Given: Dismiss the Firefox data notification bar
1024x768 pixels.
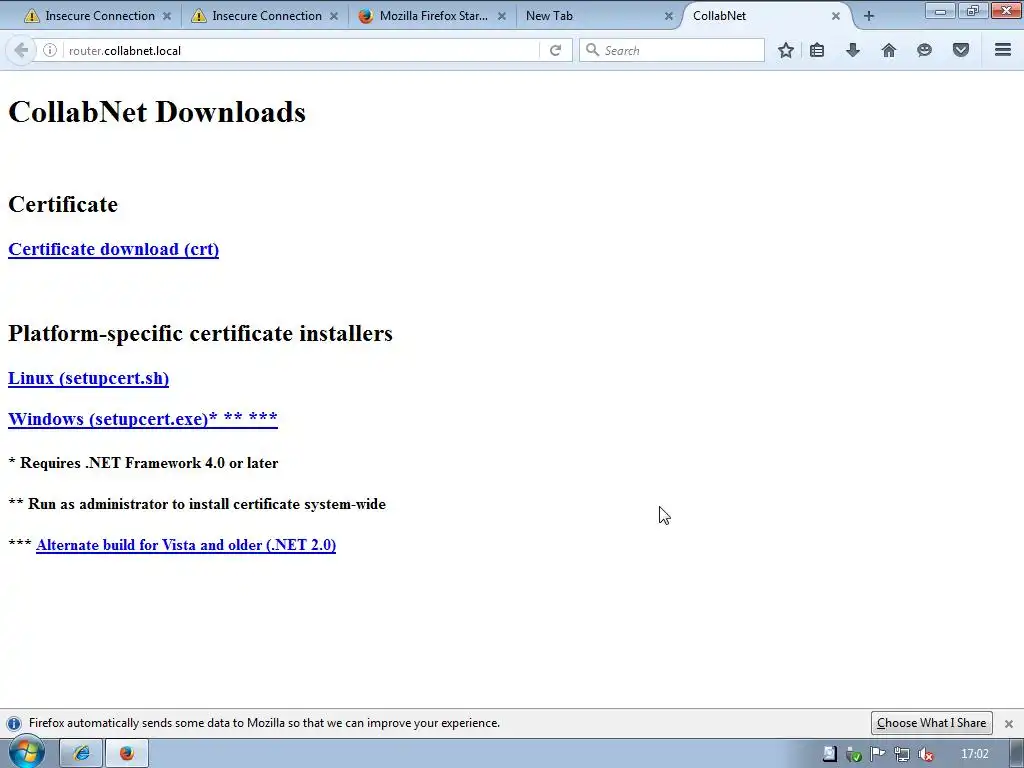Looking at the screenshot, I should click(1008, 724).
